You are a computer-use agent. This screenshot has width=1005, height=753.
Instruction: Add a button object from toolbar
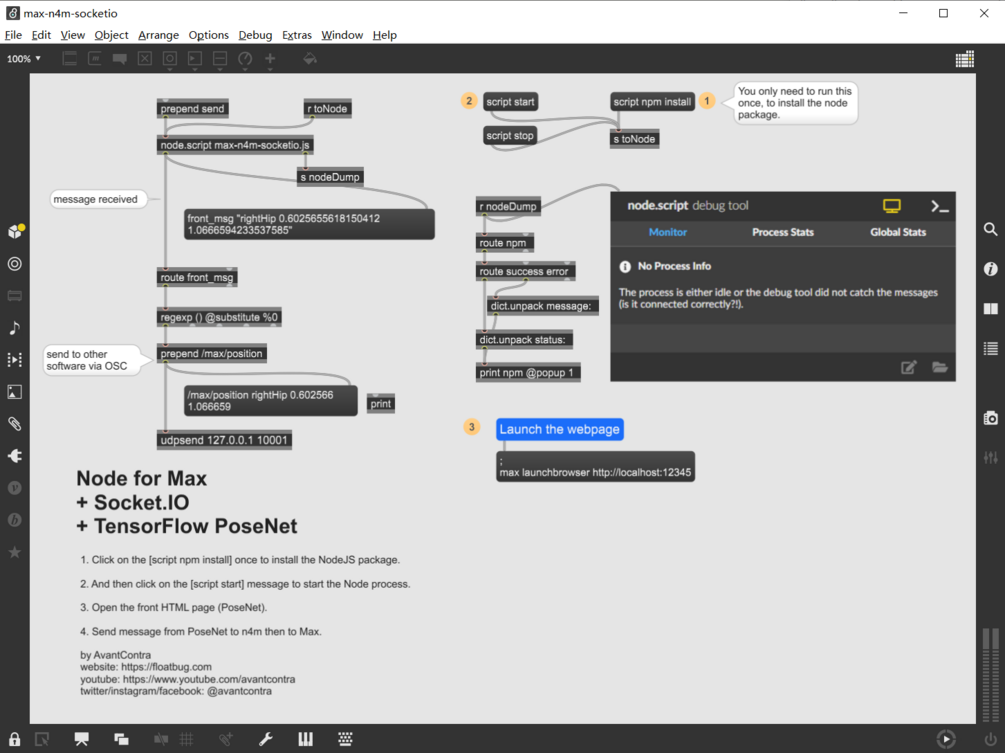(x=170, y=59)
